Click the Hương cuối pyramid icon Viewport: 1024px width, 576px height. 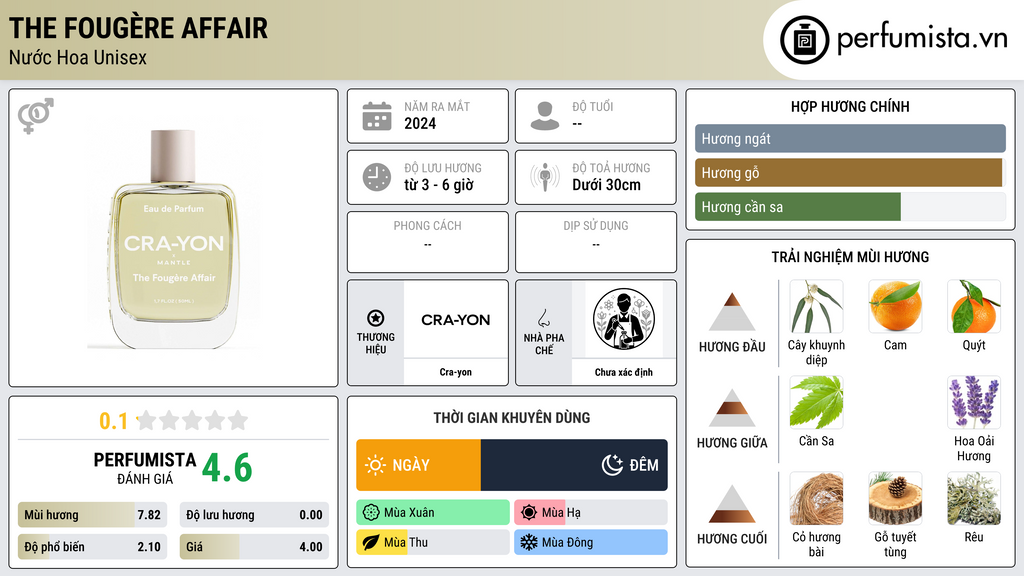(x=732, y=504)
